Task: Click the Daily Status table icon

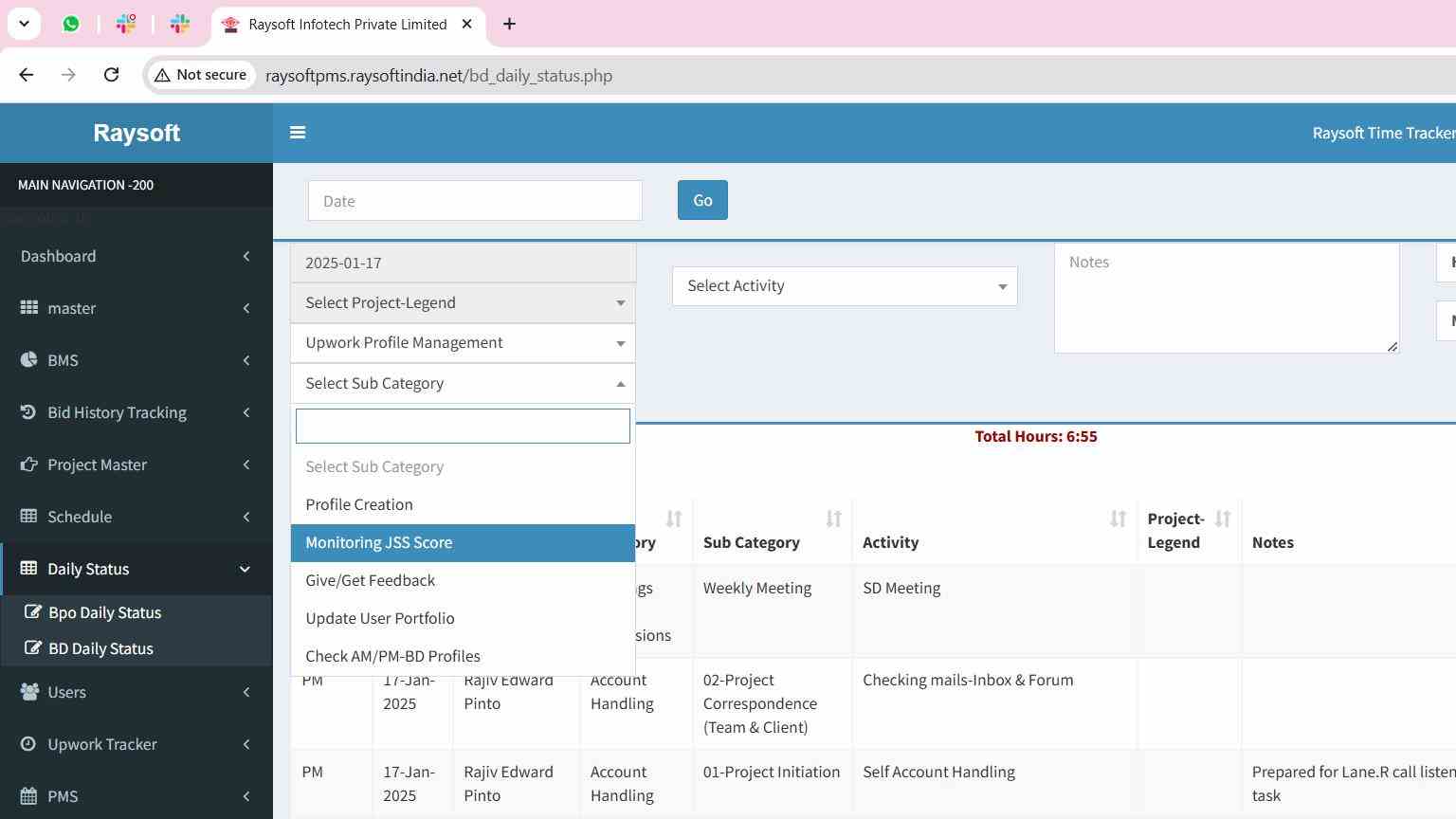Action: [29, 569]
